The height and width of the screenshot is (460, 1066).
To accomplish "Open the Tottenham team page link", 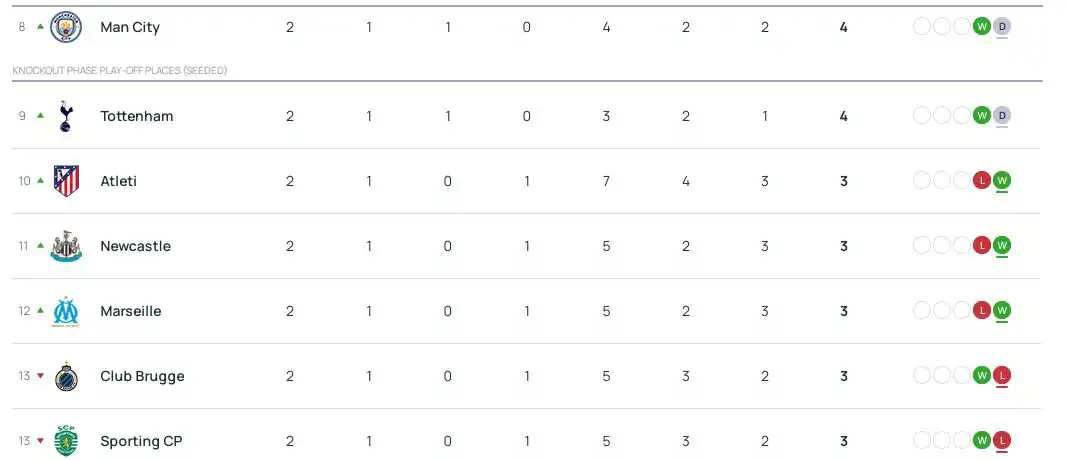I will click(x=136, y=116).
